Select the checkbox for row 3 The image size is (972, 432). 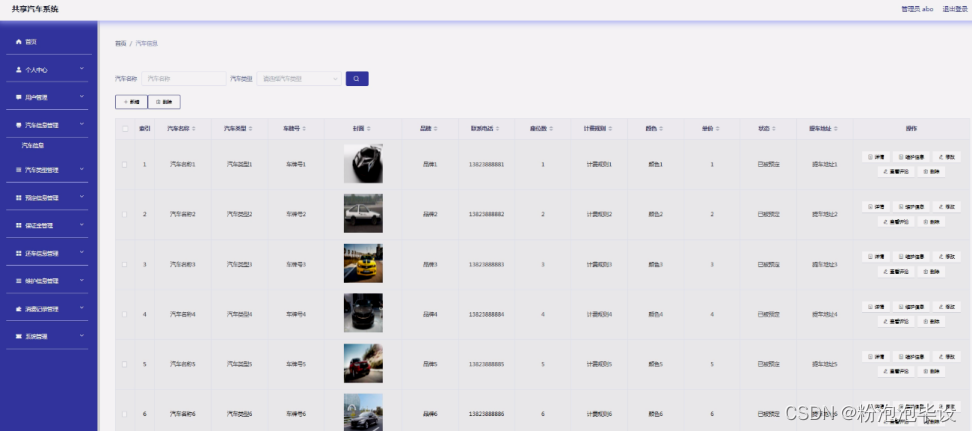pos(125,264)
